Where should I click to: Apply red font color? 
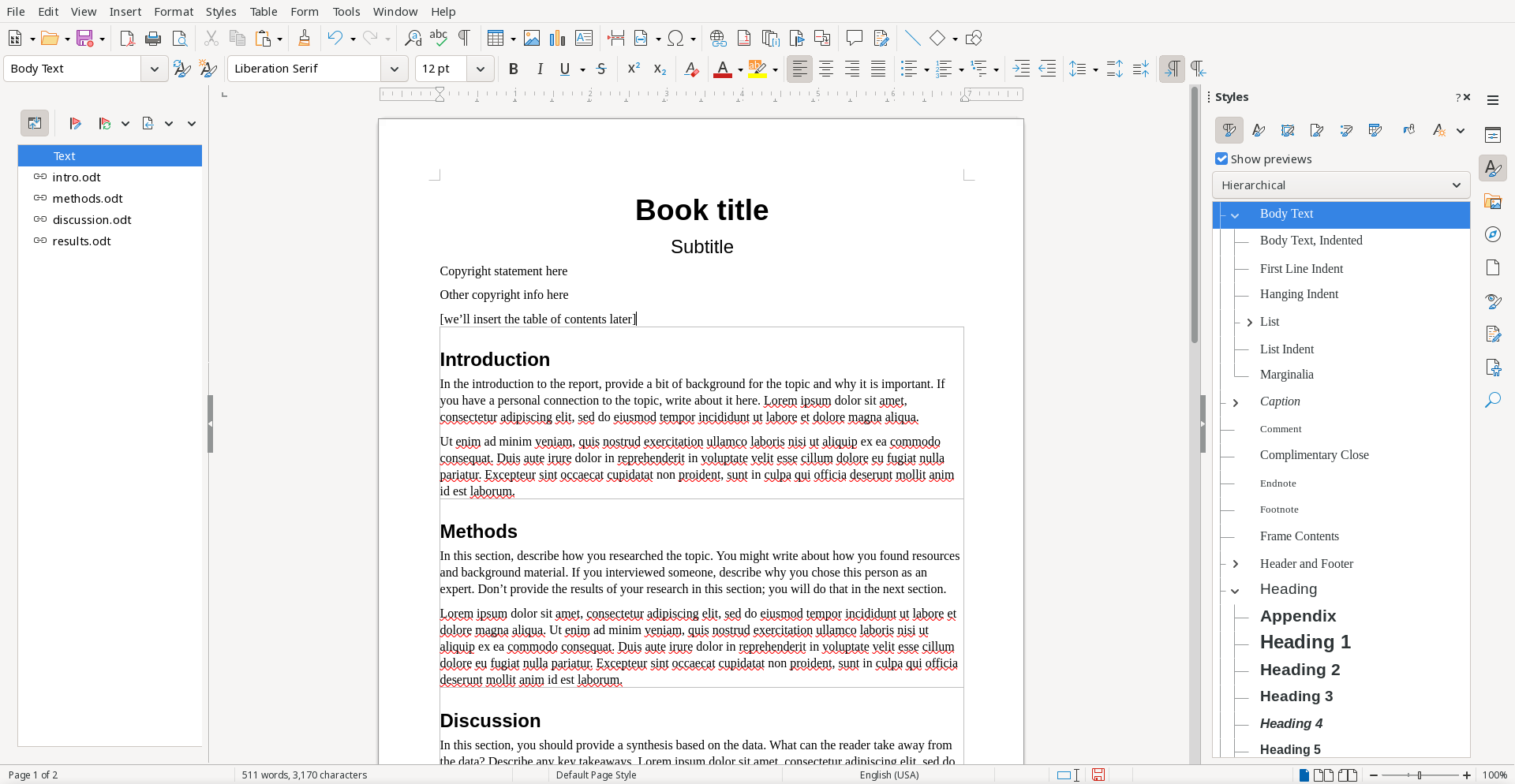pos(722,69)
